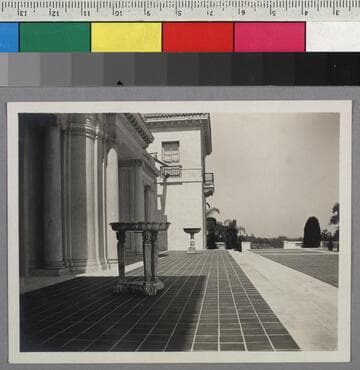The height and width of the screenshot is (370, 360).
Task: Pick the blue calibration patch
Action: 9,37
